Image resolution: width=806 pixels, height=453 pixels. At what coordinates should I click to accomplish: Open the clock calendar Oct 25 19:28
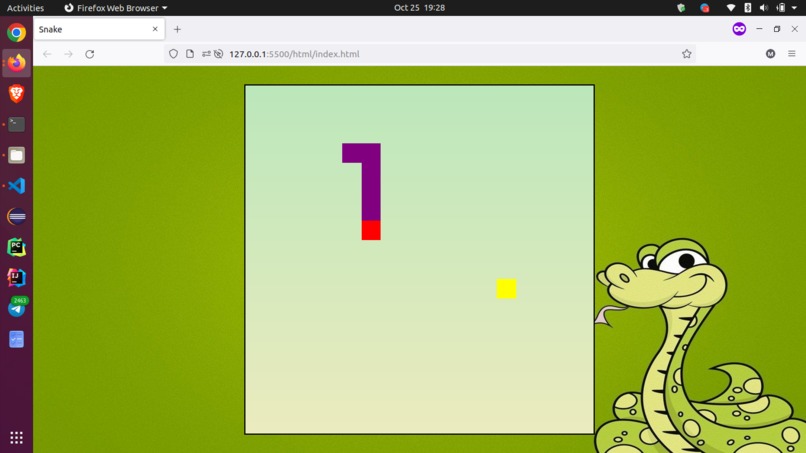(x=419, y=8)
